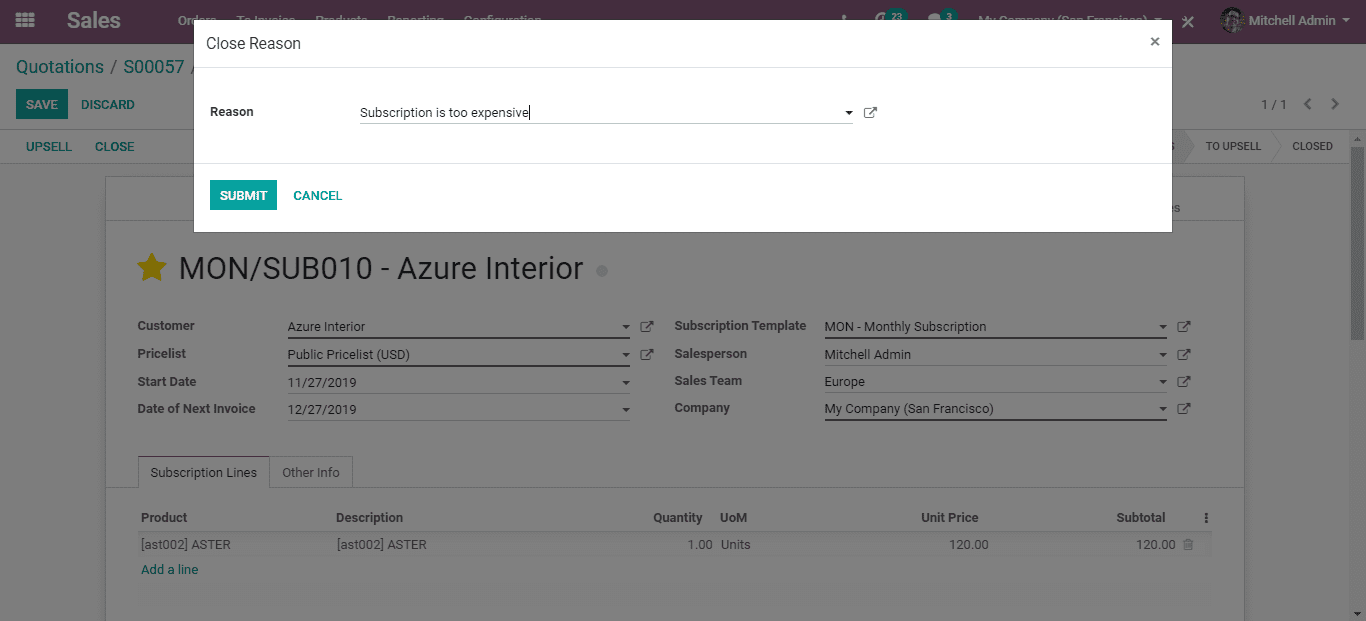Screen dimensions: 1366x621
Task: Open Sales app title menu
Action: pos(94,20)
